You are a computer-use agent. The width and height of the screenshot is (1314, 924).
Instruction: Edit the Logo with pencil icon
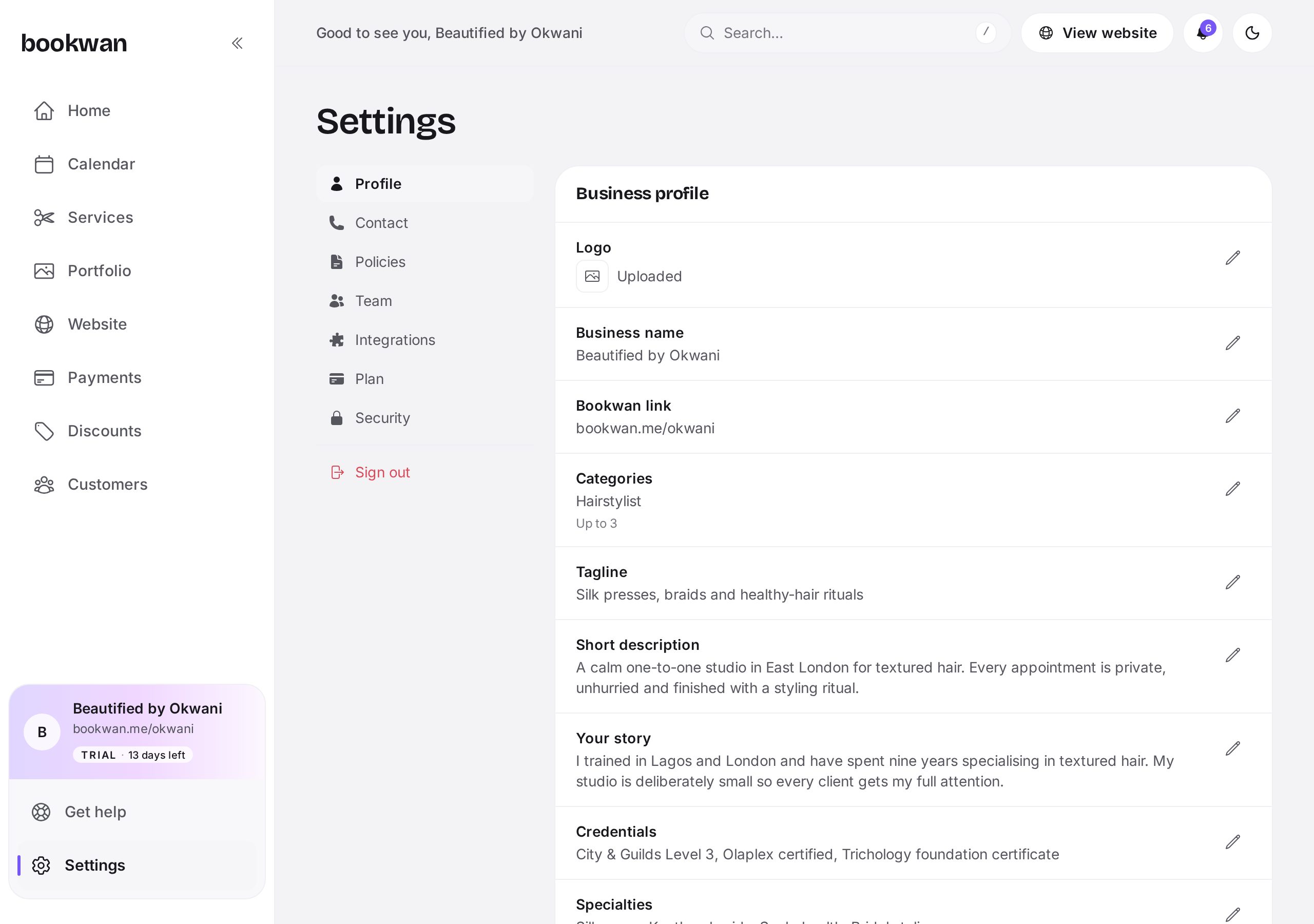click(x=1233, y=258)
